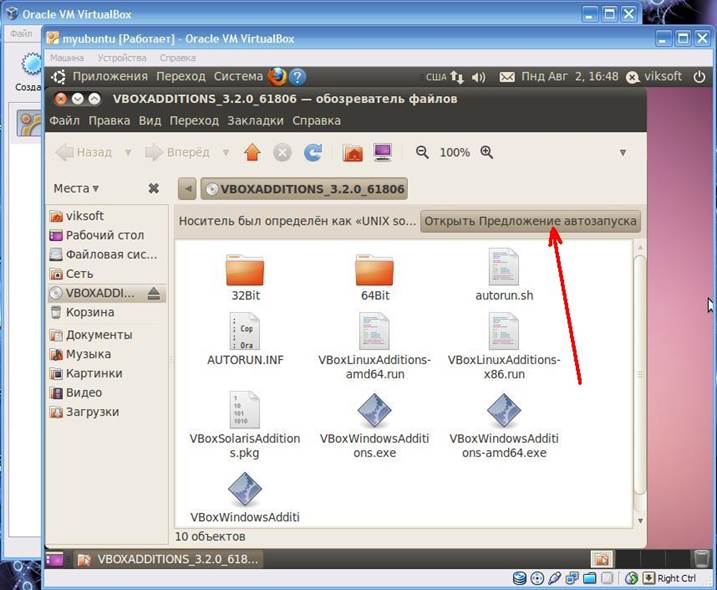Select Файловая сис... in sidebar
Viewport: 717px width, 590px height.
[107, 254]
